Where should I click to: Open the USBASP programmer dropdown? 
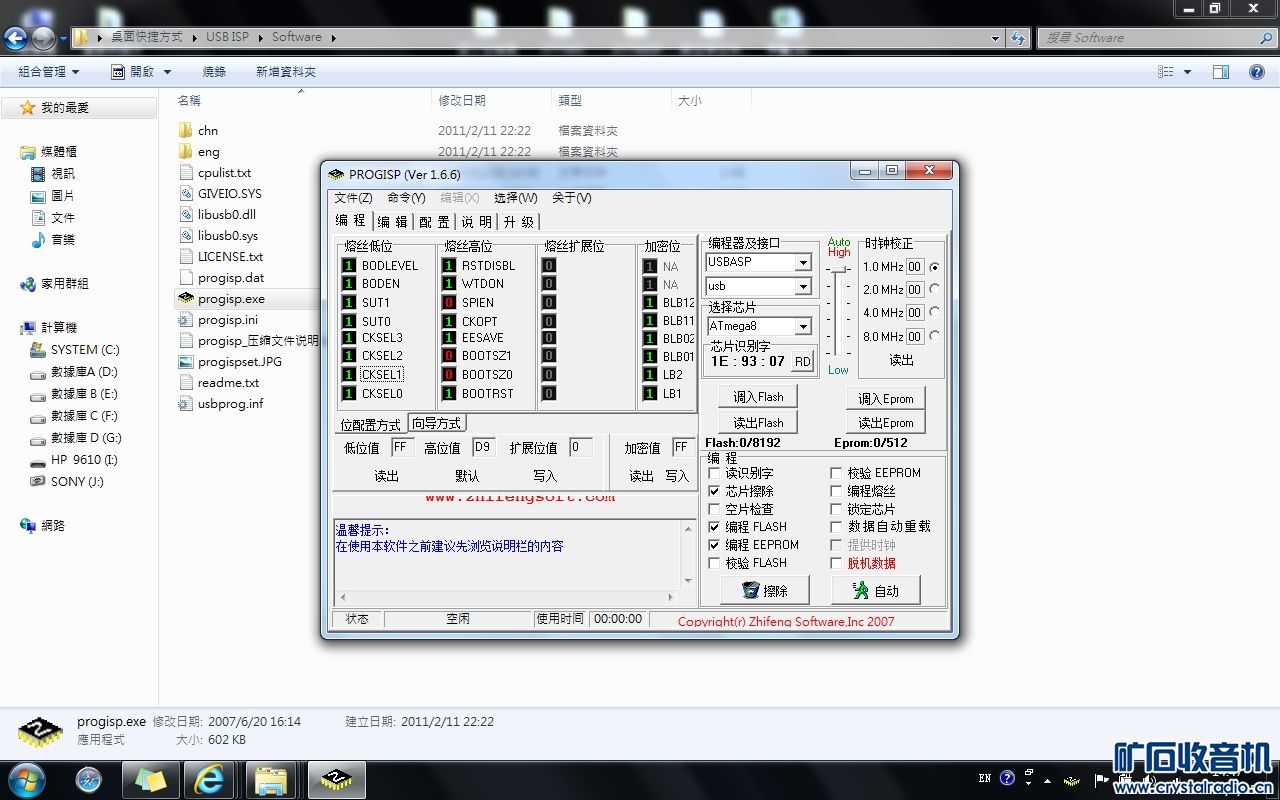(802, 263)
